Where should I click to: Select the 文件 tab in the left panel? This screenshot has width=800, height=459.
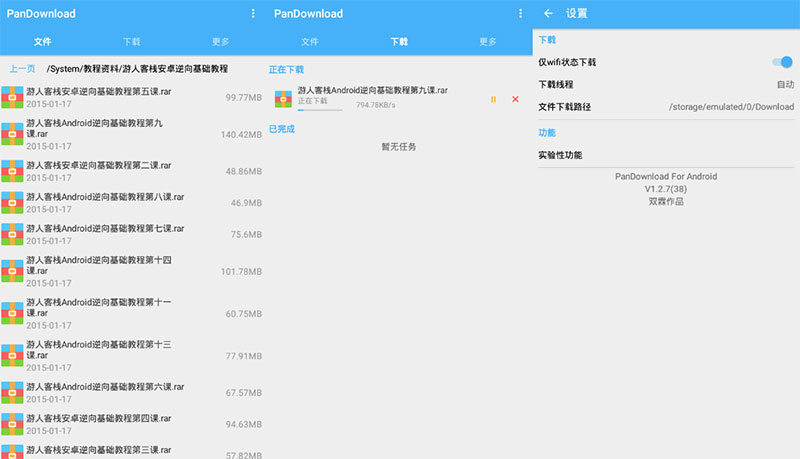pos(42,42)
